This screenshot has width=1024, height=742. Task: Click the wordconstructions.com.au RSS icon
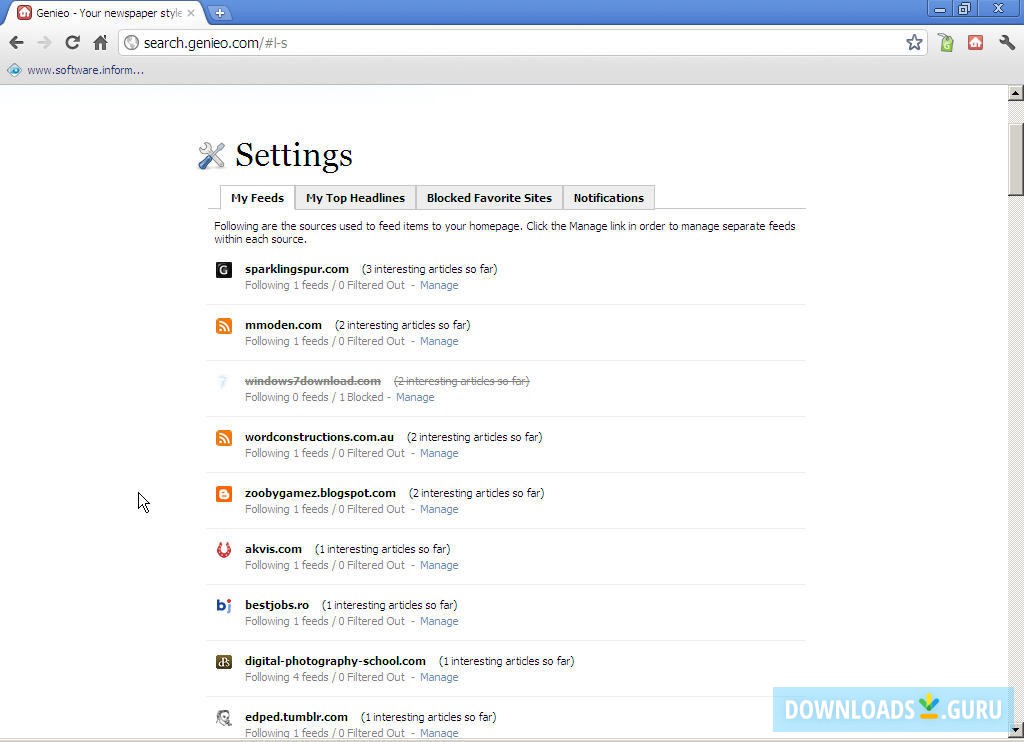click(224, 438)
